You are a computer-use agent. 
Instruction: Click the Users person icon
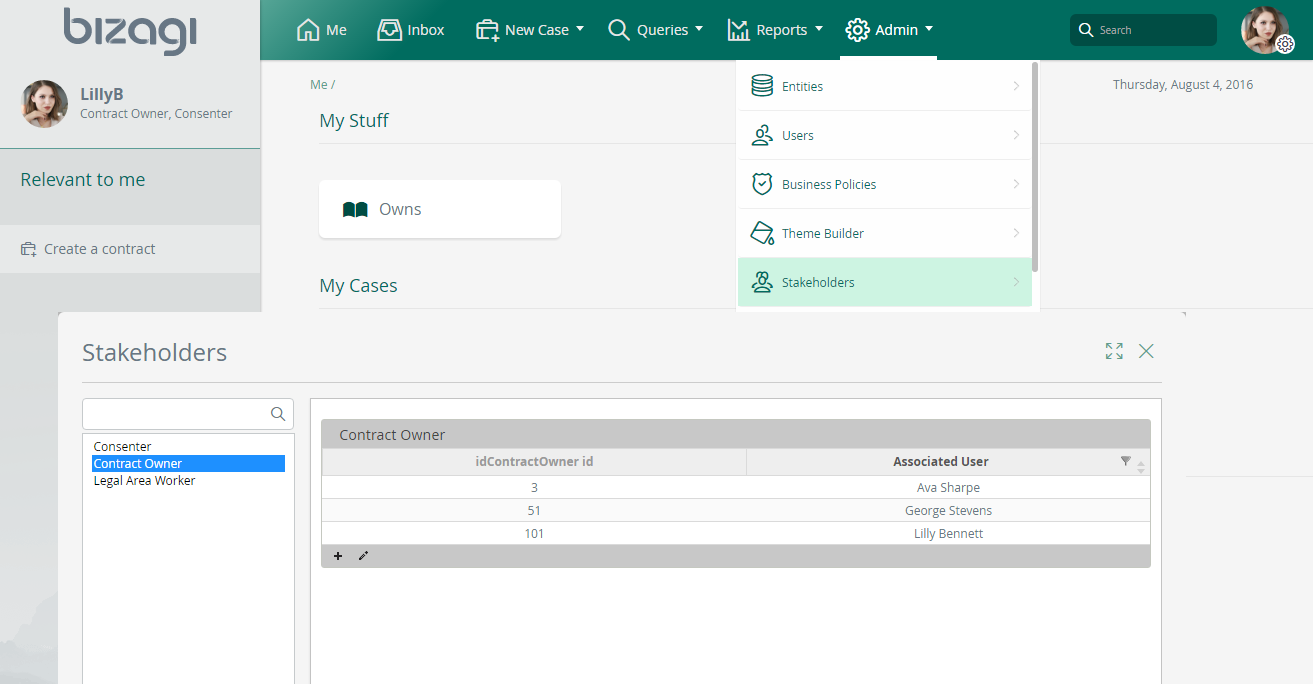(762, 135)
